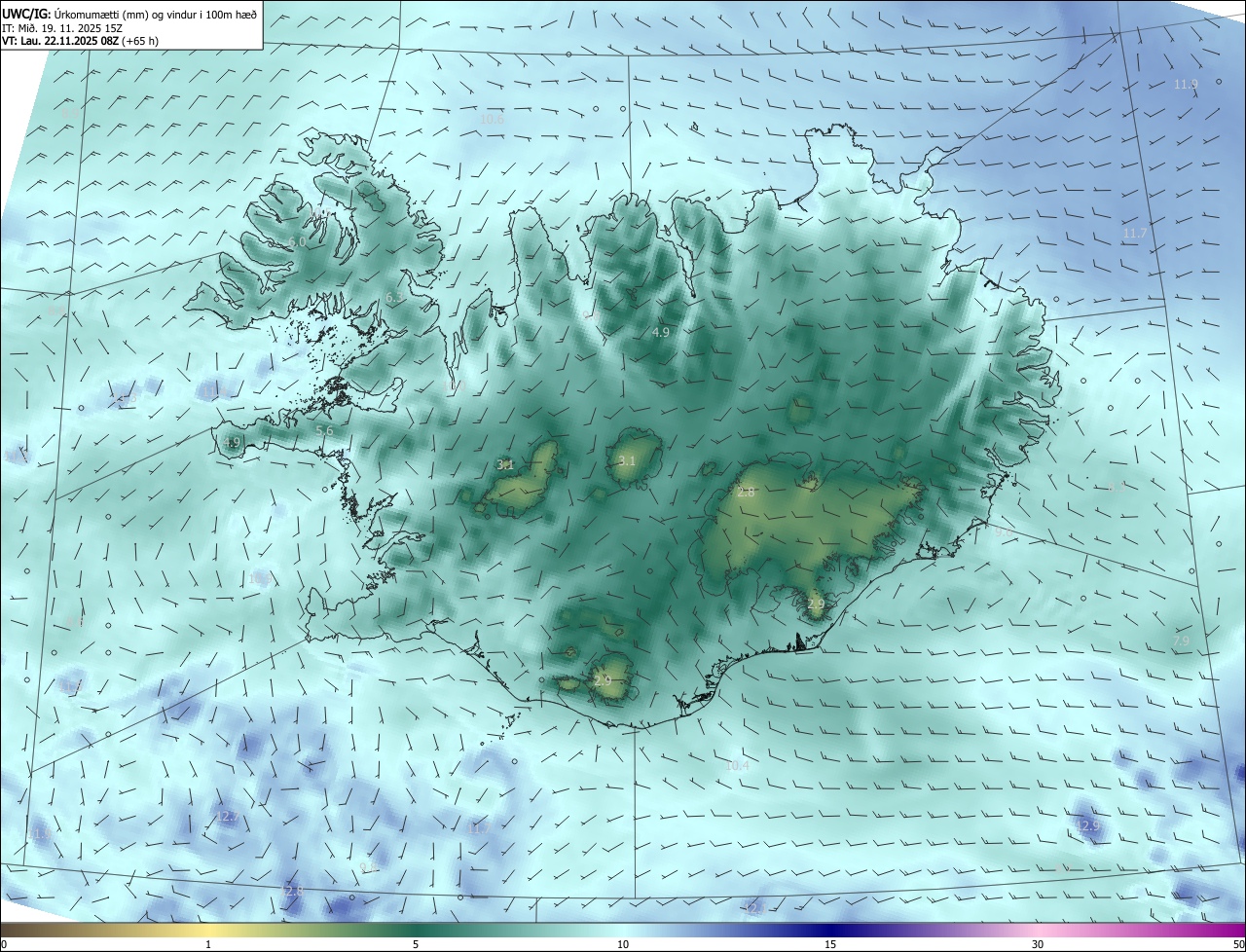The image size is (1246, 952).
Task: Click the 'VT: Lau. 22.11.2025 08Z (+65 h)' line
Action: [x=80, y=41]
